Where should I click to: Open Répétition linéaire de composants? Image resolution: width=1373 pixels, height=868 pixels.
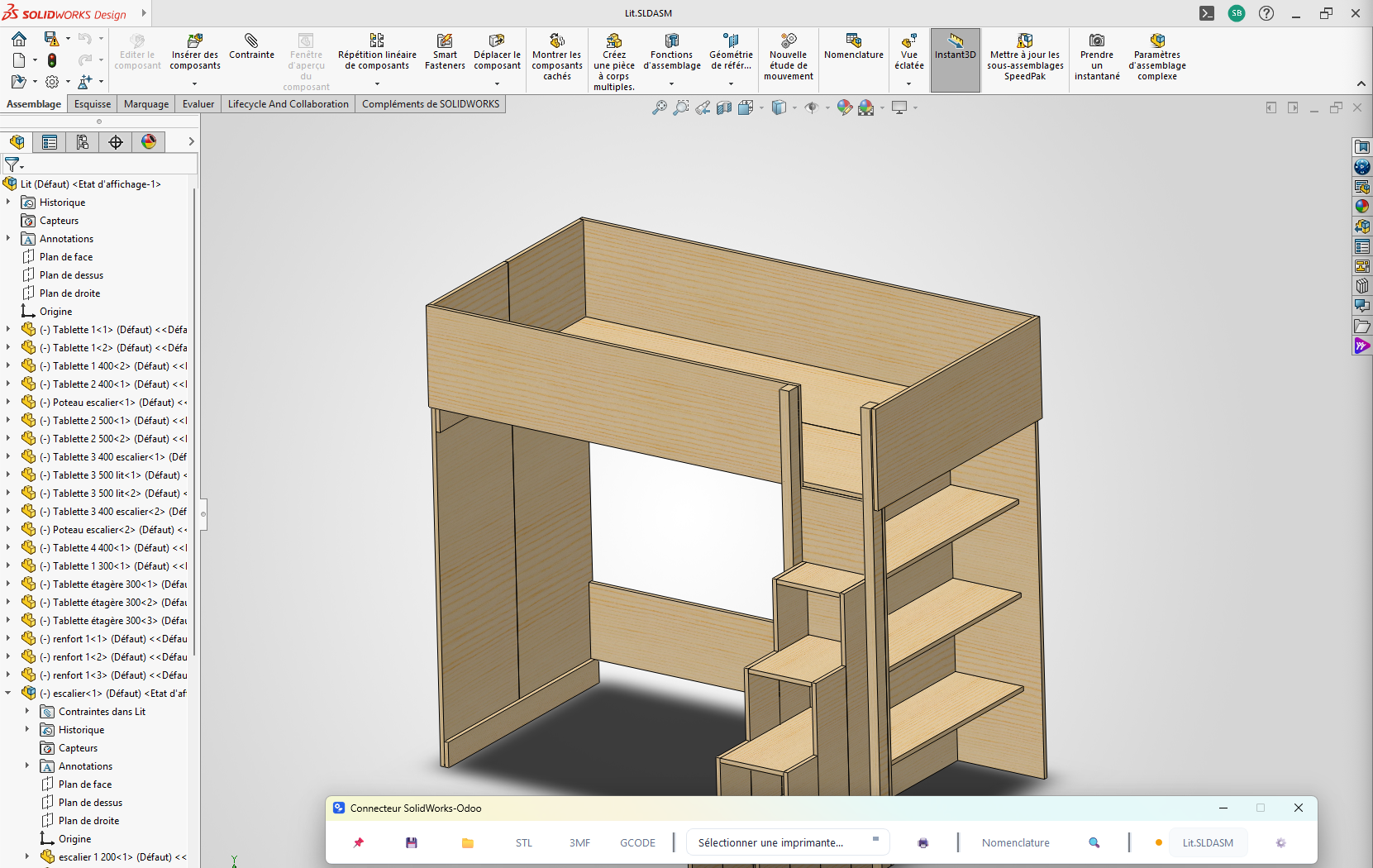[377, 52]
